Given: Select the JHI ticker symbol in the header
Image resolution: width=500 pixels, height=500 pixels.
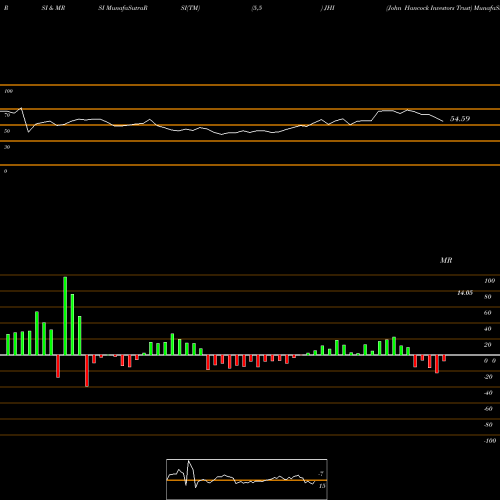Looking at the screenshot, I should click(329, 8).
